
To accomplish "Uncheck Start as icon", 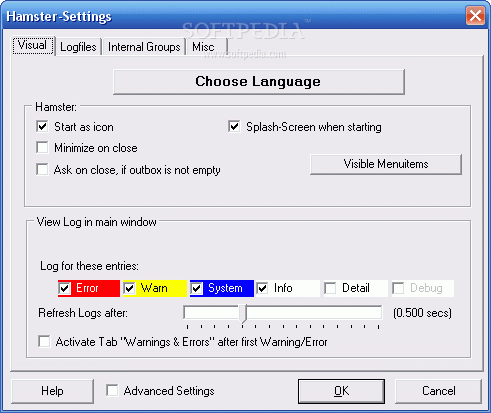I will 42,127.
